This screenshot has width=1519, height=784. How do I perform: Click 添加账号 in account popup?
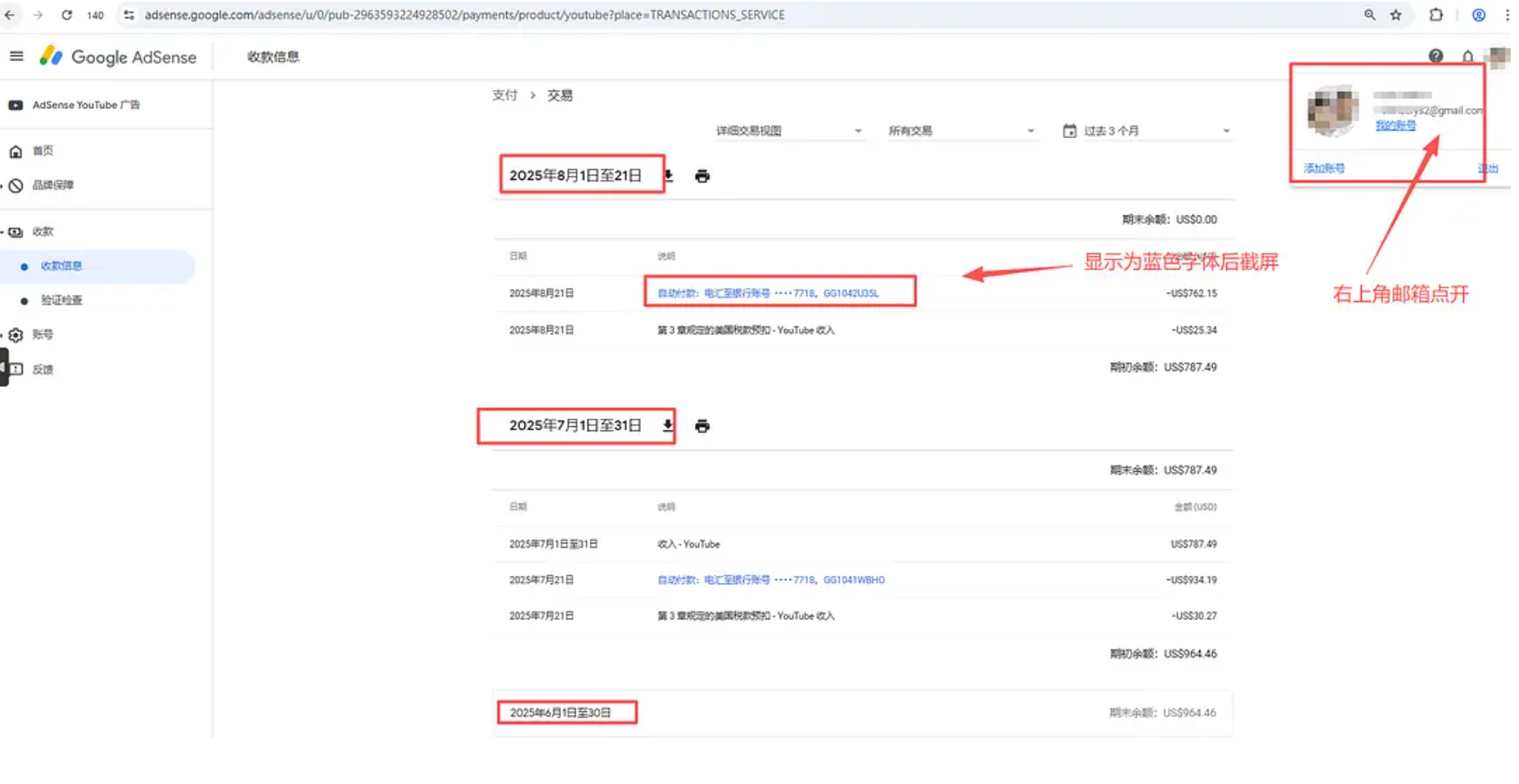tap(1323, 168)
